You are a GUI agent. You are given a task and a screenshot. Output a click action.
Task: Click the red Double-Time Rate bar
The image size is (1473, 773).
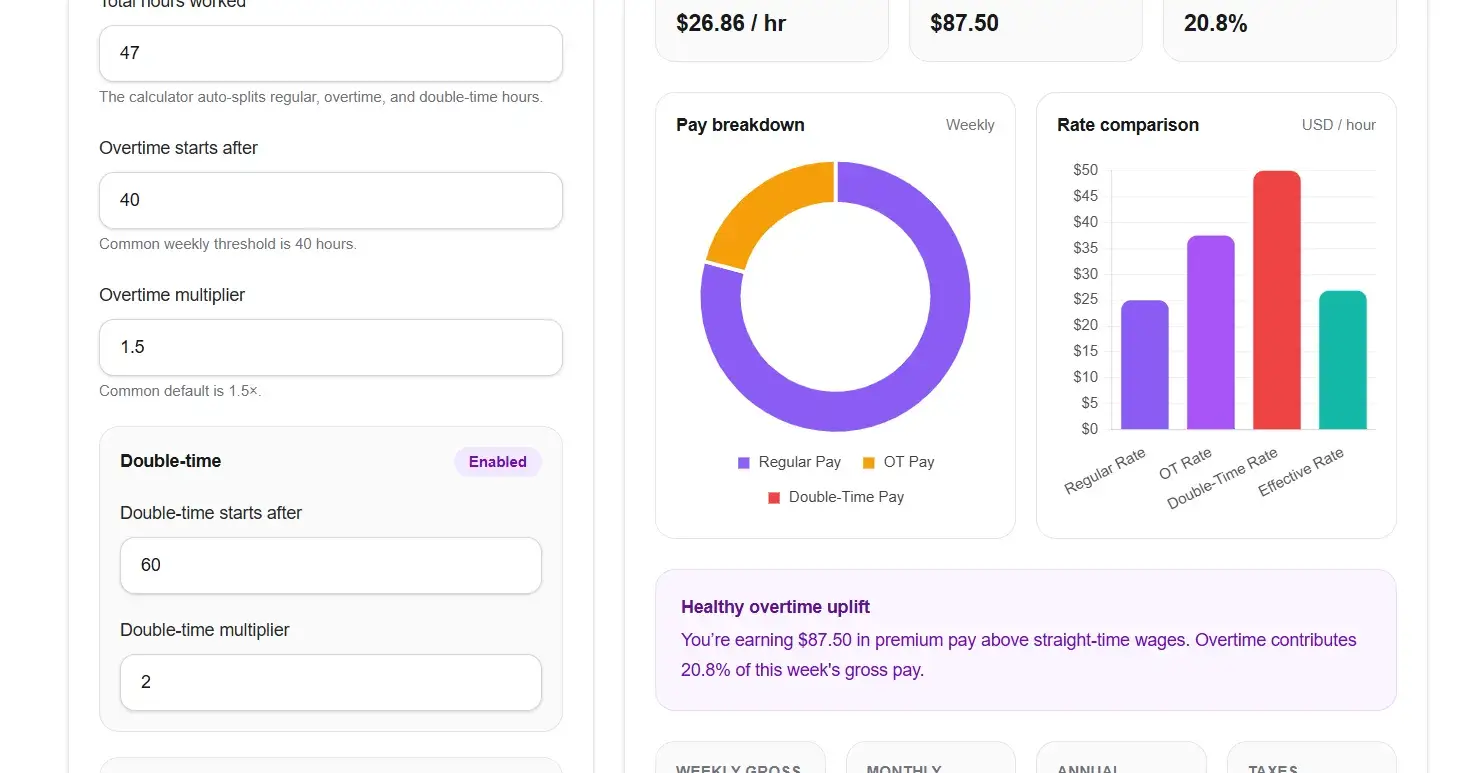click(1276, 300)
